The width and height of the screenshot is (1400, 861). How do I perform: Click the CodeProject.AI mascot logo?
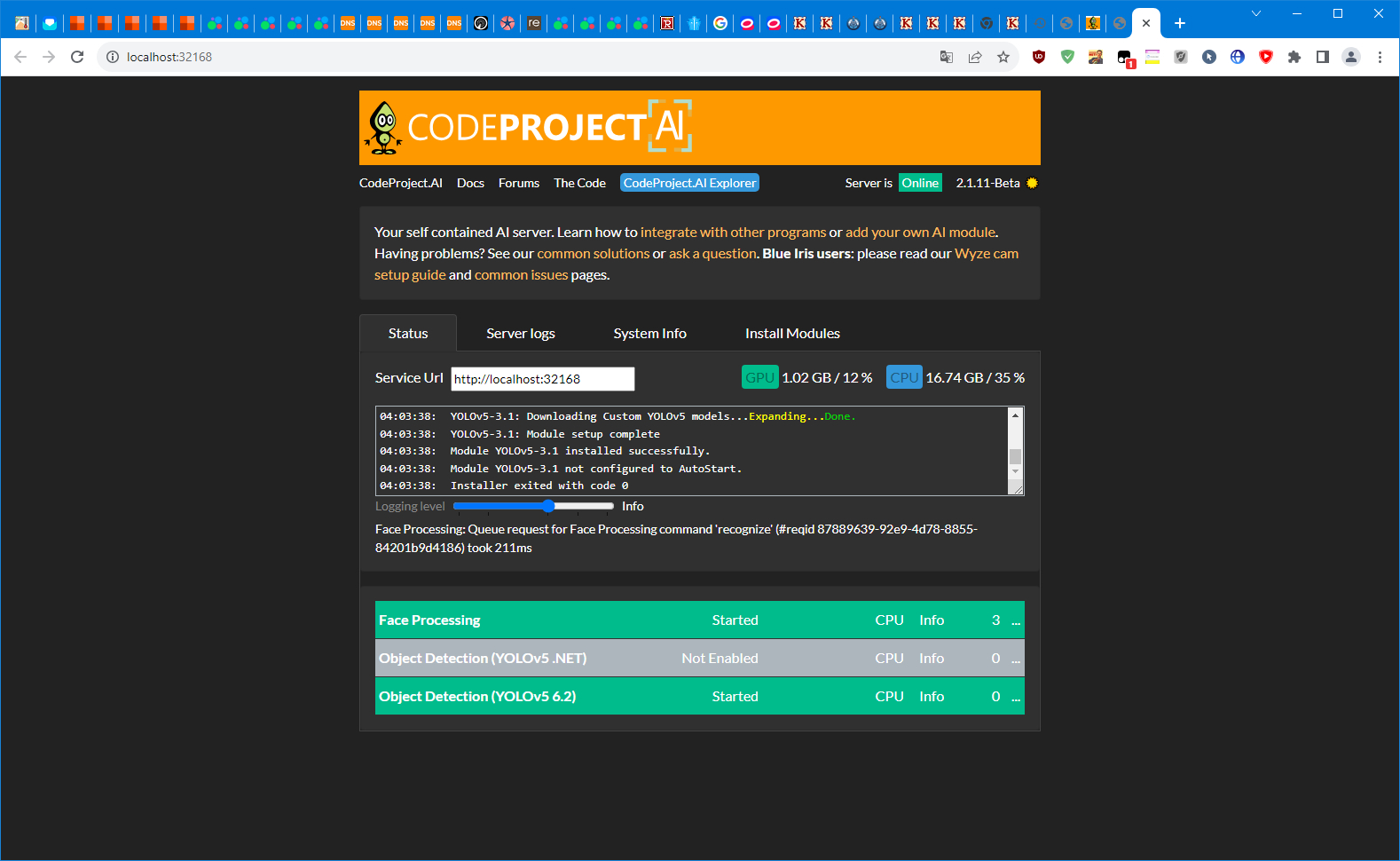383,128
